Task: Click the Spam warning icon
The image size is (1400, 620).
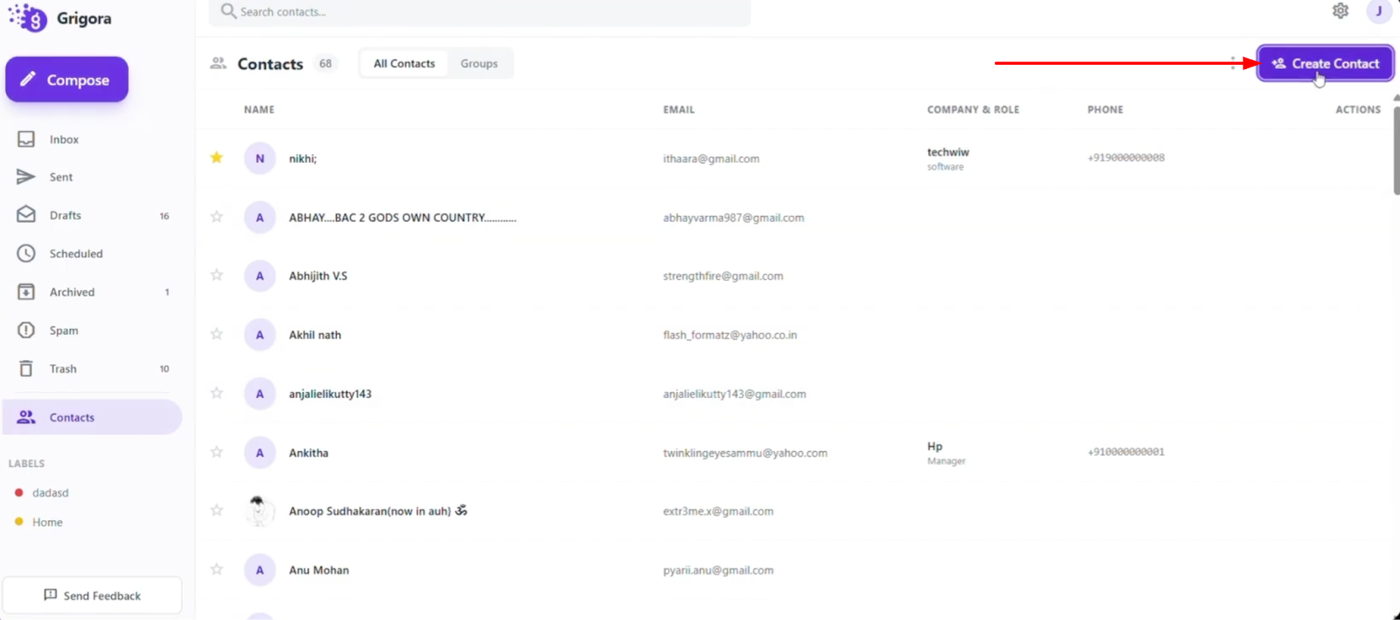Action: coord(26,330)
